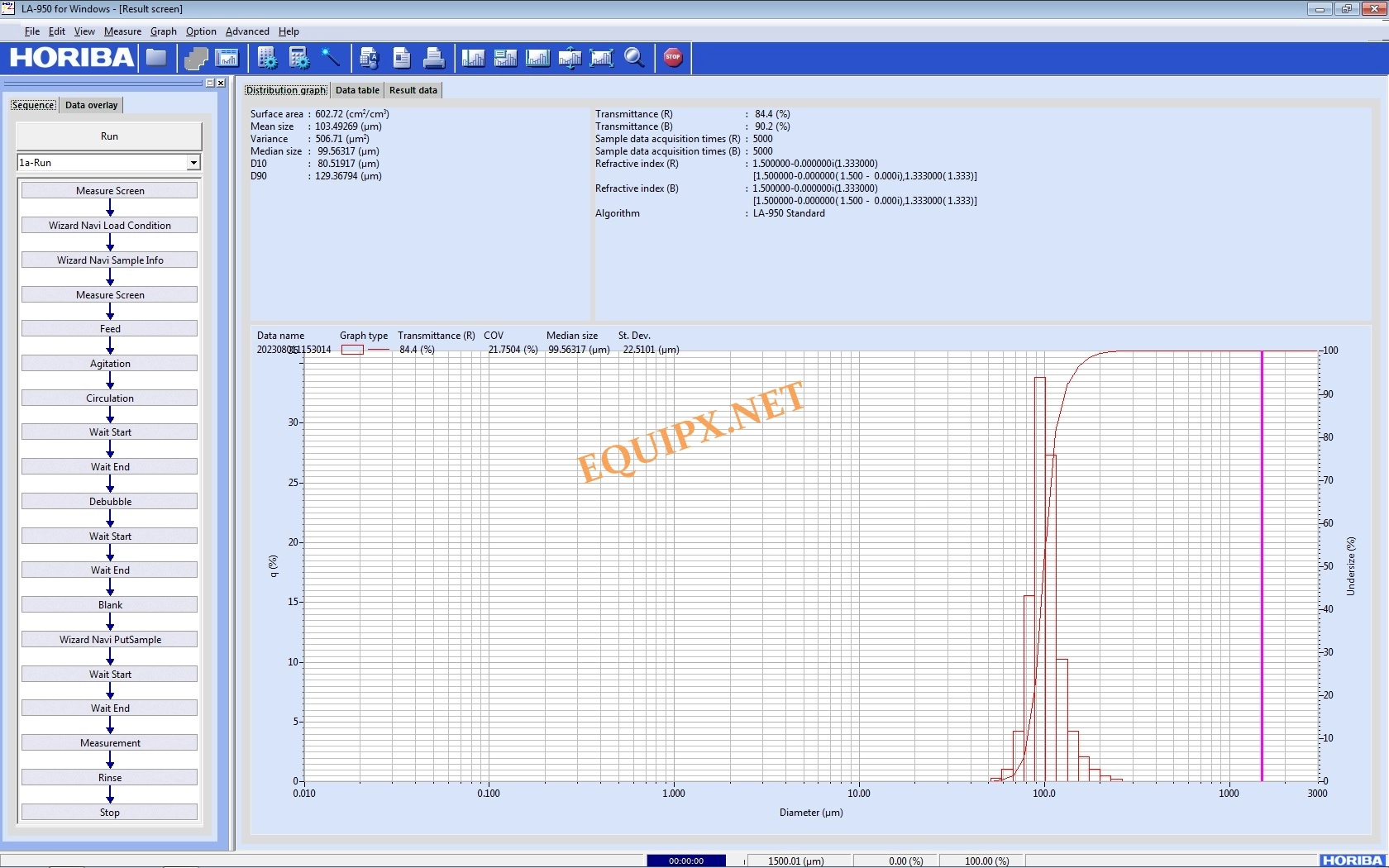The image size is (1389, 868).
Task: Open measurement conditions grid-with-gear icon
Action: pos(267,58)
